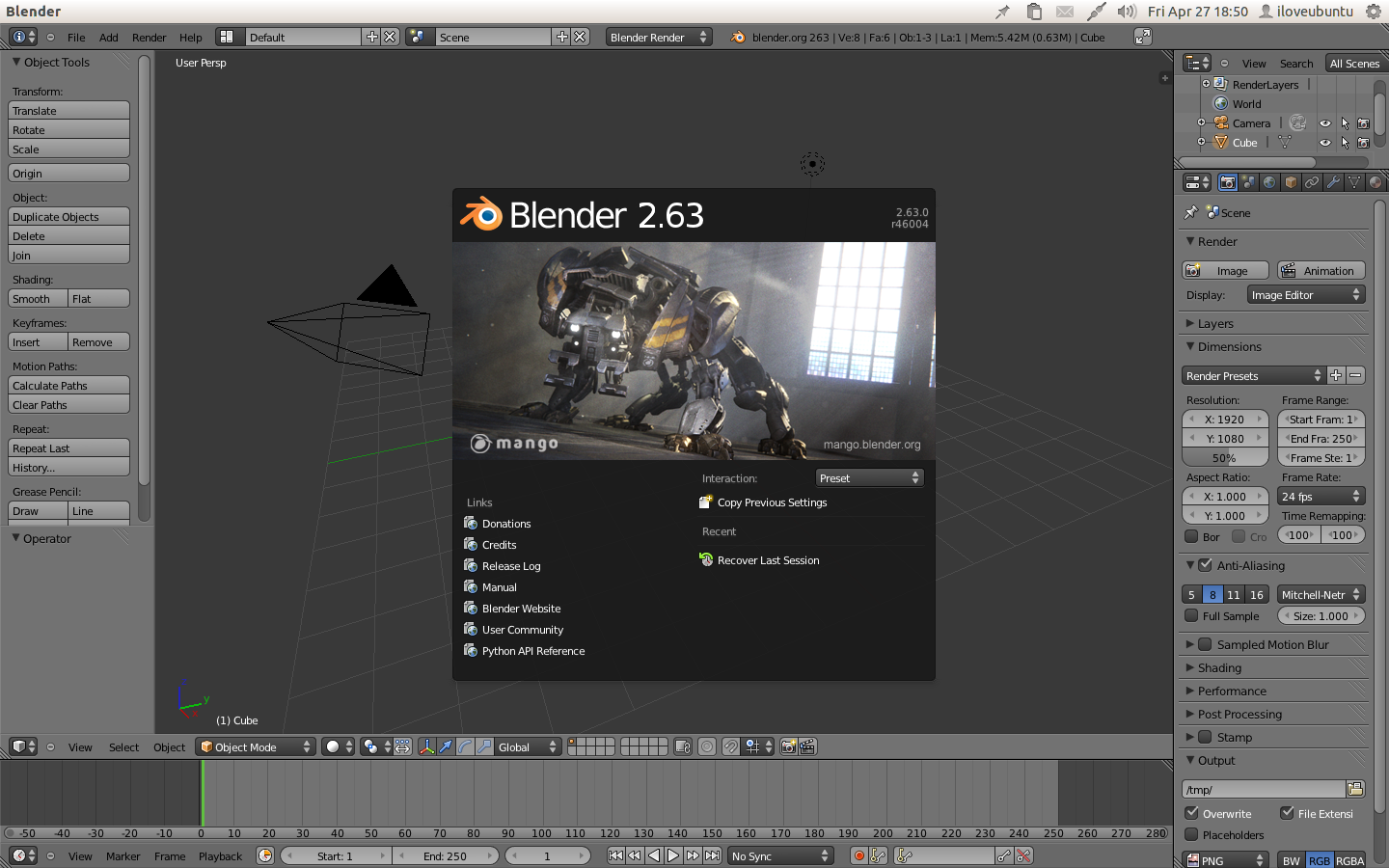1389x868 pixels.
Task: Click the pivot point selector icon
Action: [x=375, y=746]
